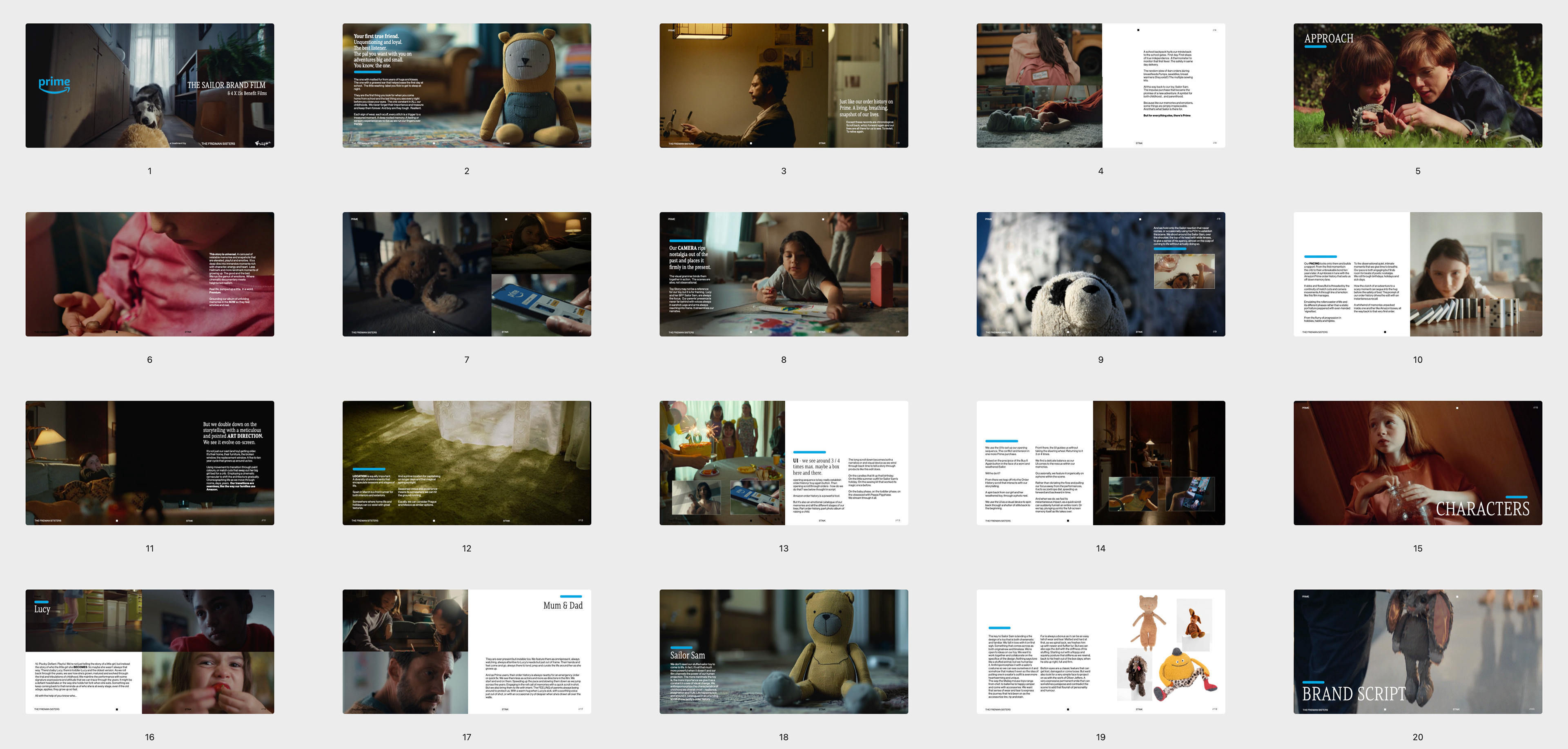Select slide 13 birthday cake UI slide
This screenshot has width=1568, height=749.
coord(784,463)
